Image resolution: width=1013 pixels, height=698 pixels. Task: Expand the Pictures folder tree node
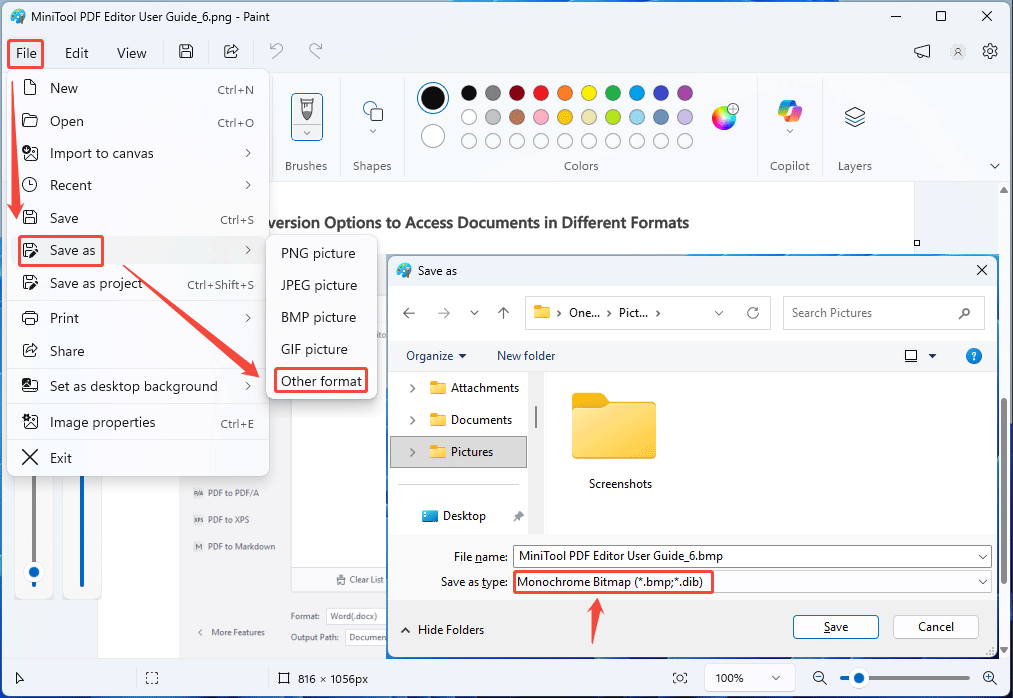tap(412, 452)
